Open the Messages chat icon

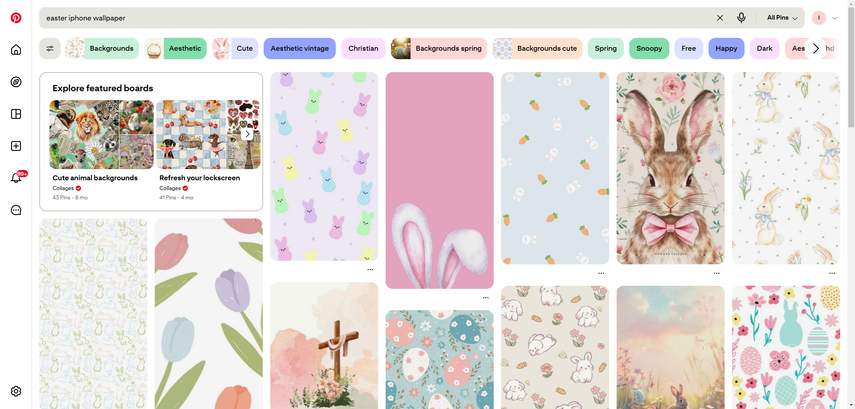16,210
